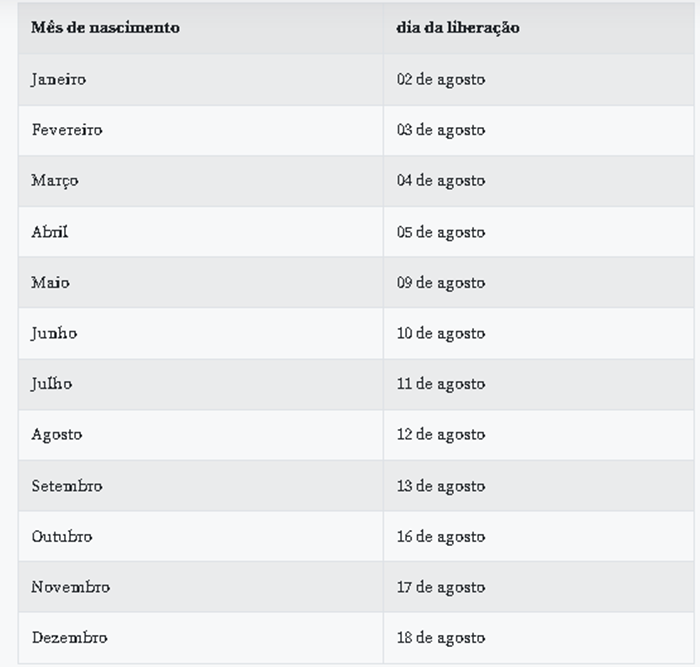700x667 pixels.
Task: Select the Maio row cell
Action: click(x=50, y=283)
